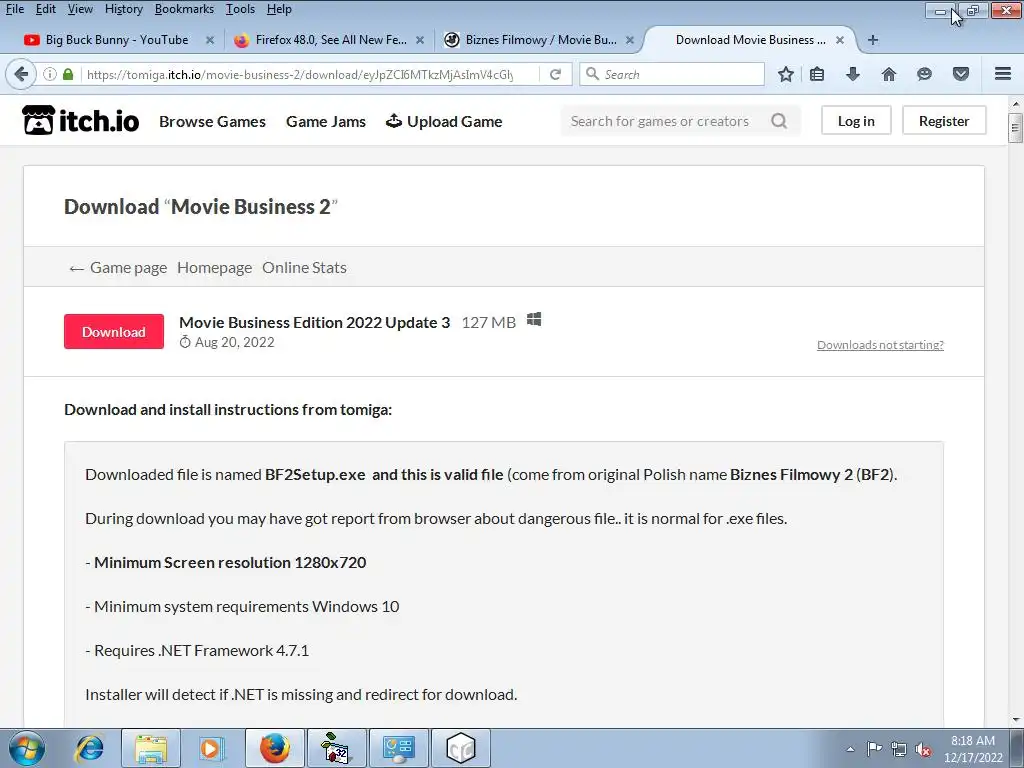1024x768 pixels.
Task: Click the green secure padlock icon
Action: [68, 74]
